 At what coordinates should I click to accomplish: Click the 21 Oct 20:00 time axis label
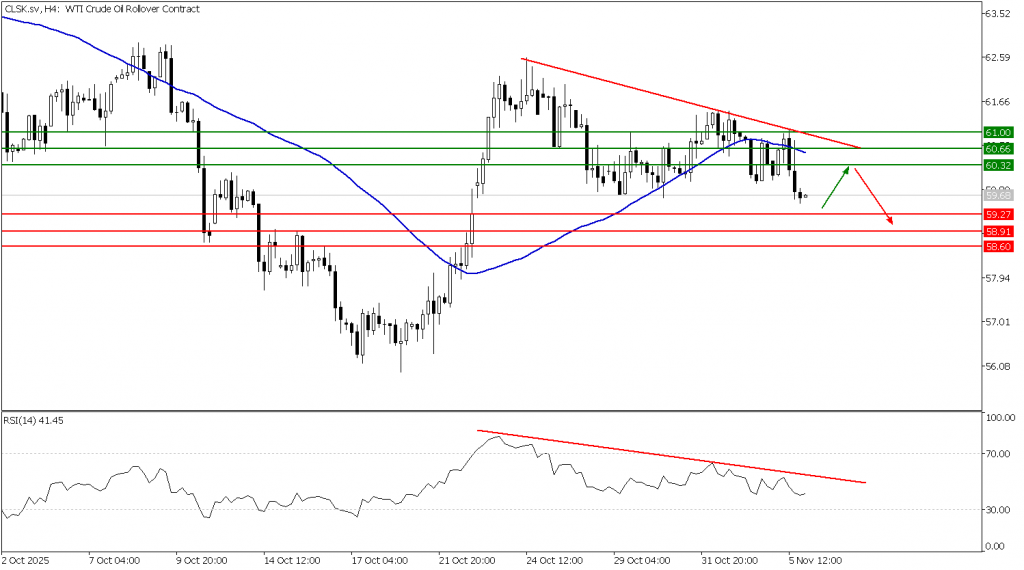tap(469, 560)
